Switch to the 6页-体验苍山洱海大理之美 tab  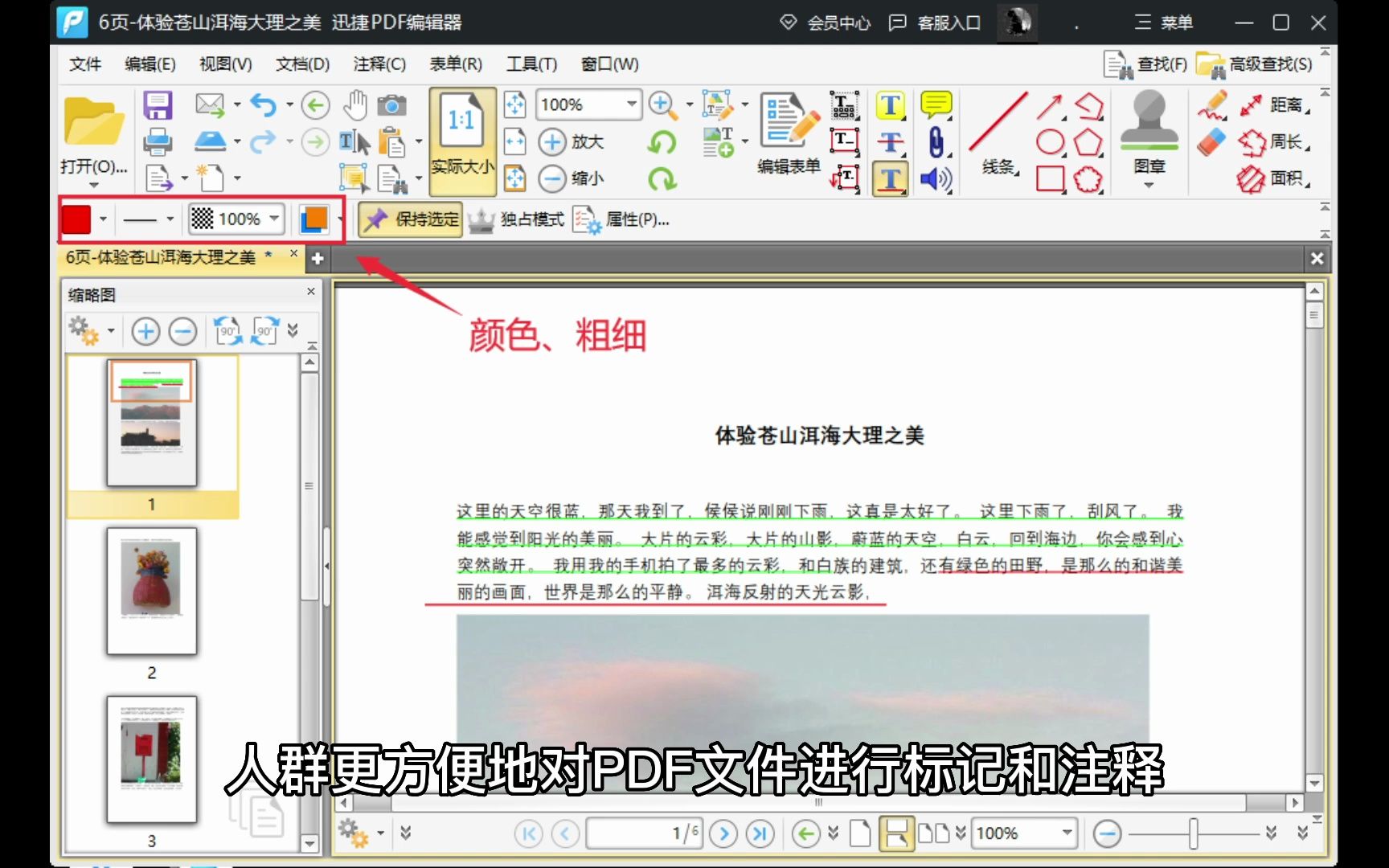click(161, 259)
